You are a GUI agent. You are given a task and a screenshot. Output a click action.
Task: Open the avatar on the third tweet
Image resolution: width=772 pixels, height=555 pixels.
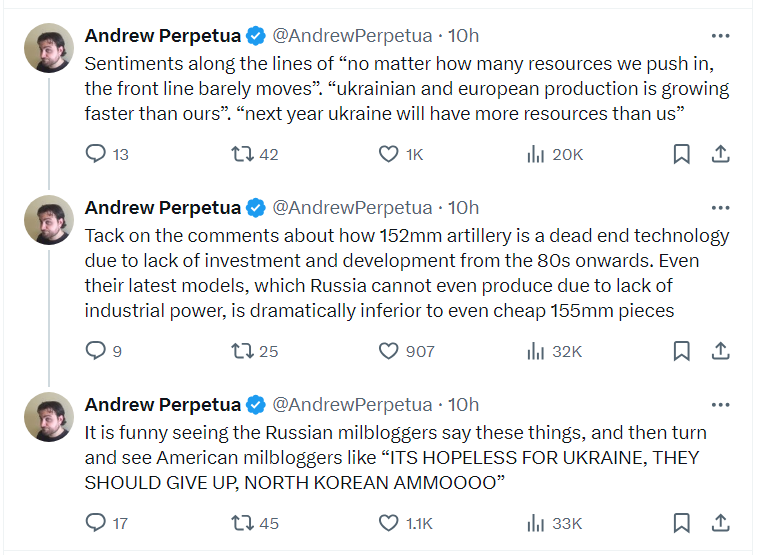click(x=48, y=416)
